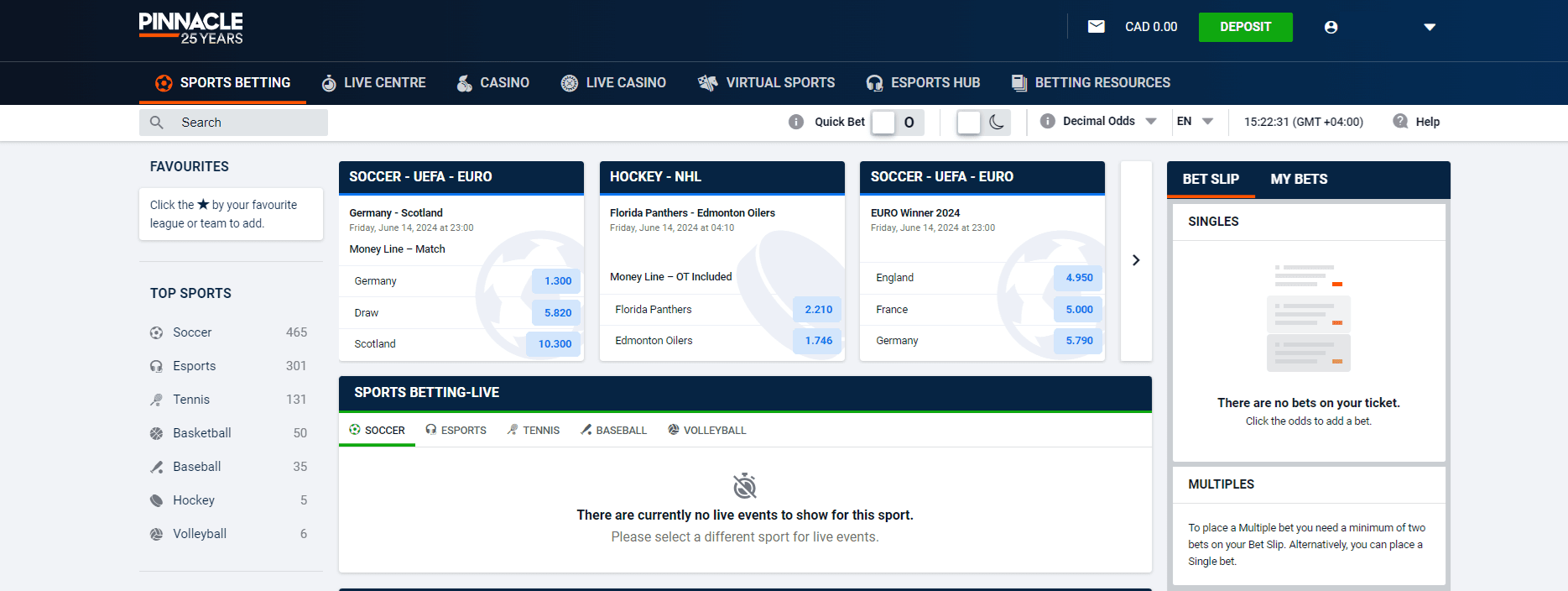Click the Search input field
This screenshot has height=591, width=1568.
tap(233, 123)
